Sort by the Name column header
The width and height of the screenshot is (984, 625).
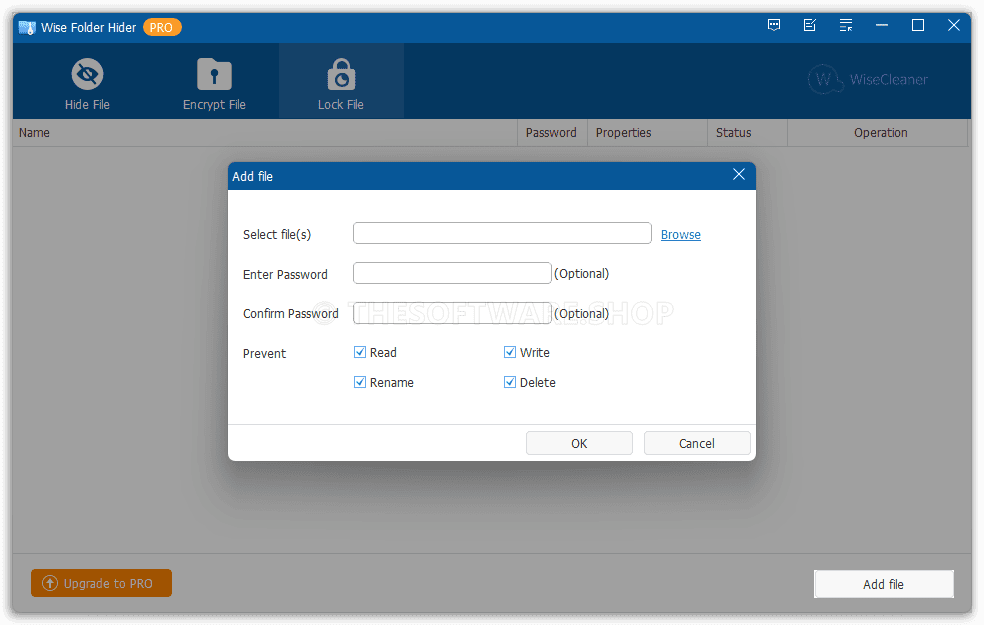pos(265,133)
